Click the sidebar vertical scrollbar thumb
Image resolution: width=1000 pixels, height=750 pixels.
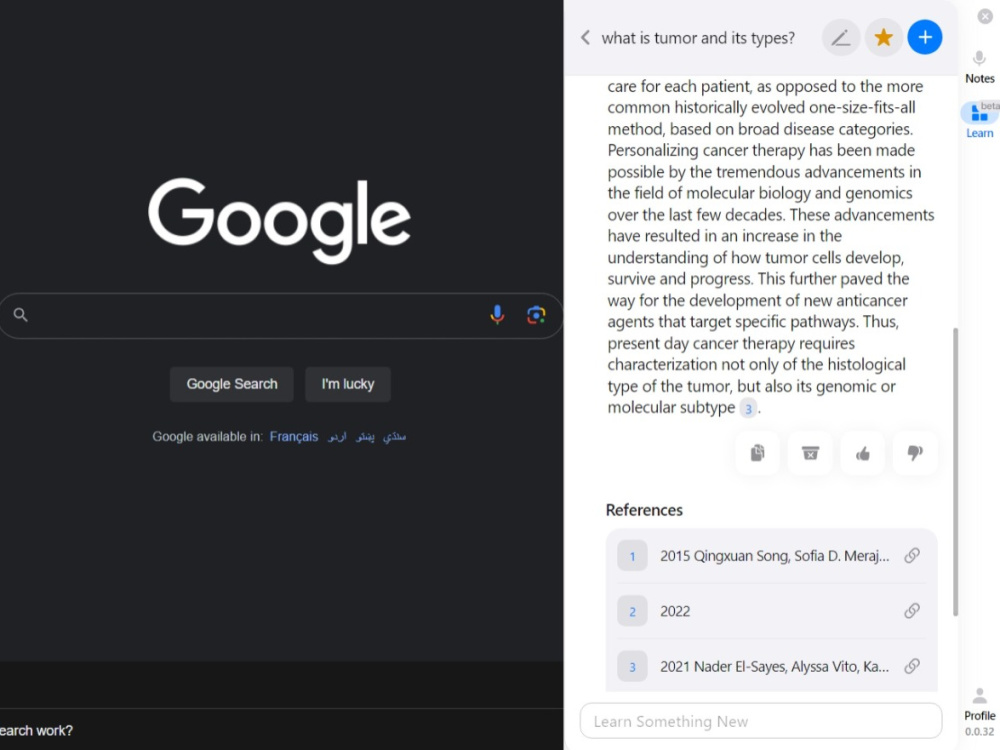(955, 472)
